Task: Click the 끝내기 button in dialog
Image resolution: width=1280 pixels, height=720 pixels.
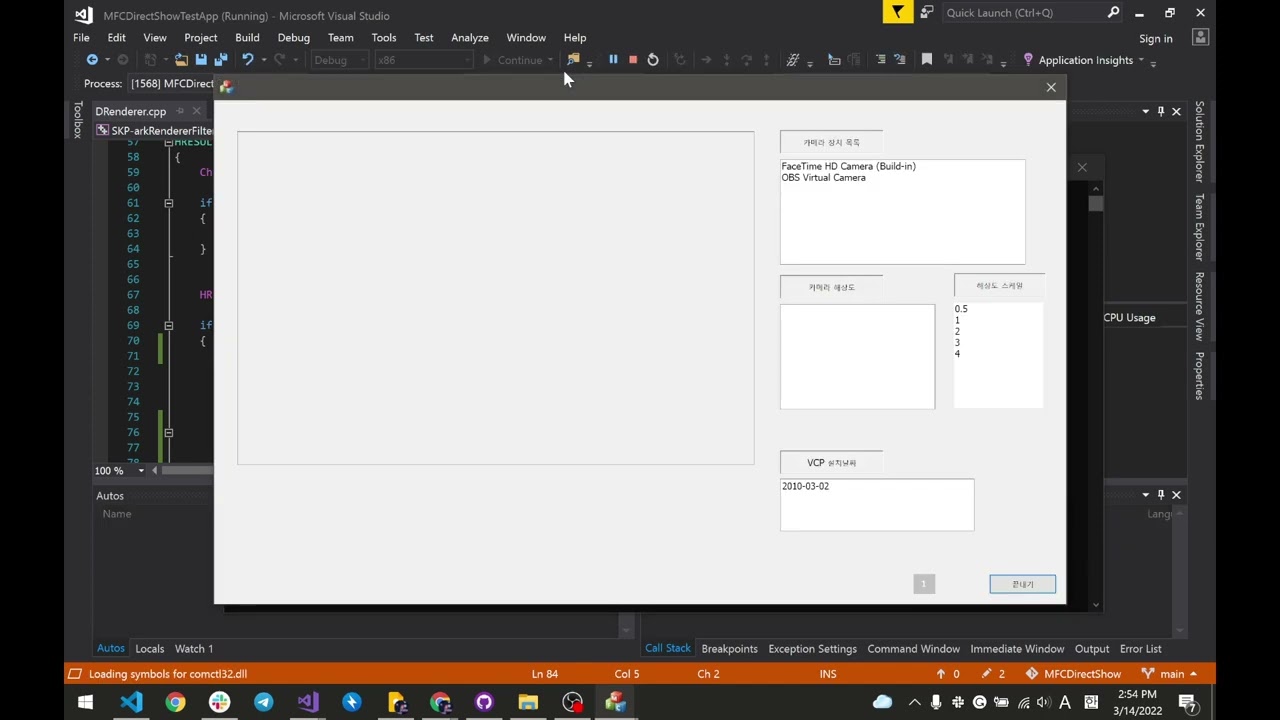Action: [1022, 584]
